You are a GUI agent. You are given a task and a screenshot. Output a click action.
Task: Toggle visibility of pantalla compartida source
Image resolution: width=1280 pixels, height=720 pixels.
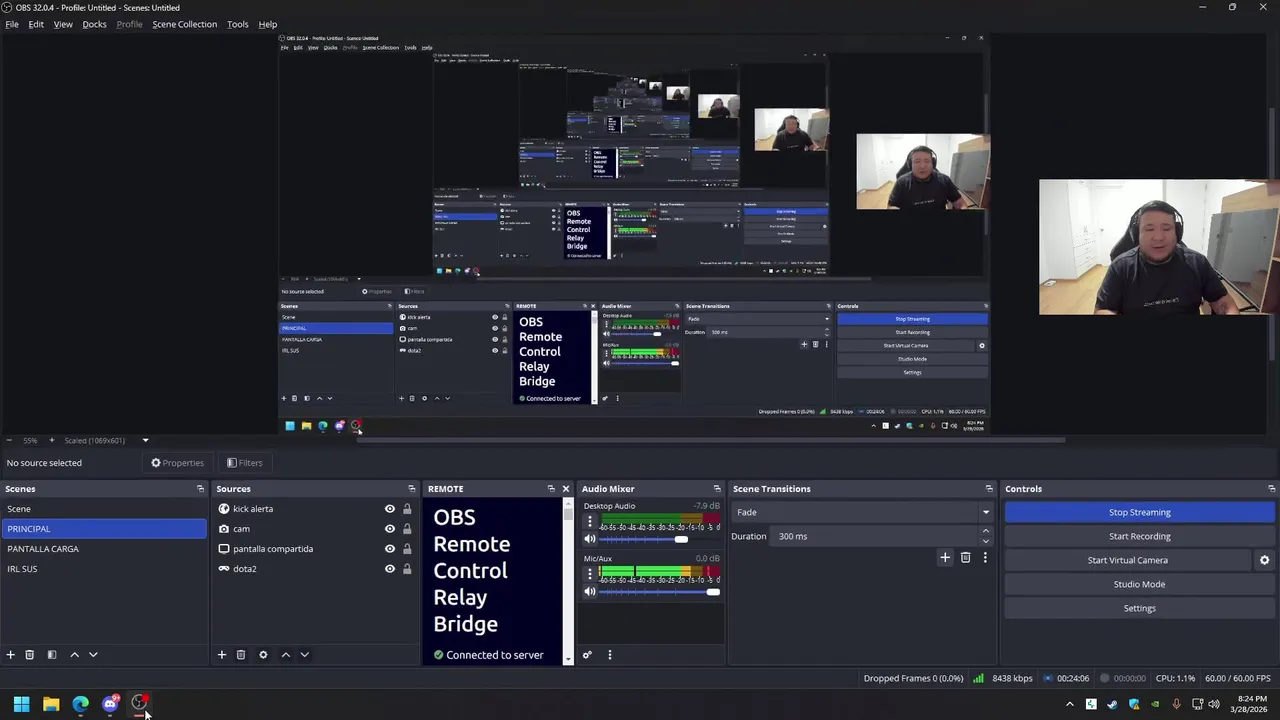(390, 549)
